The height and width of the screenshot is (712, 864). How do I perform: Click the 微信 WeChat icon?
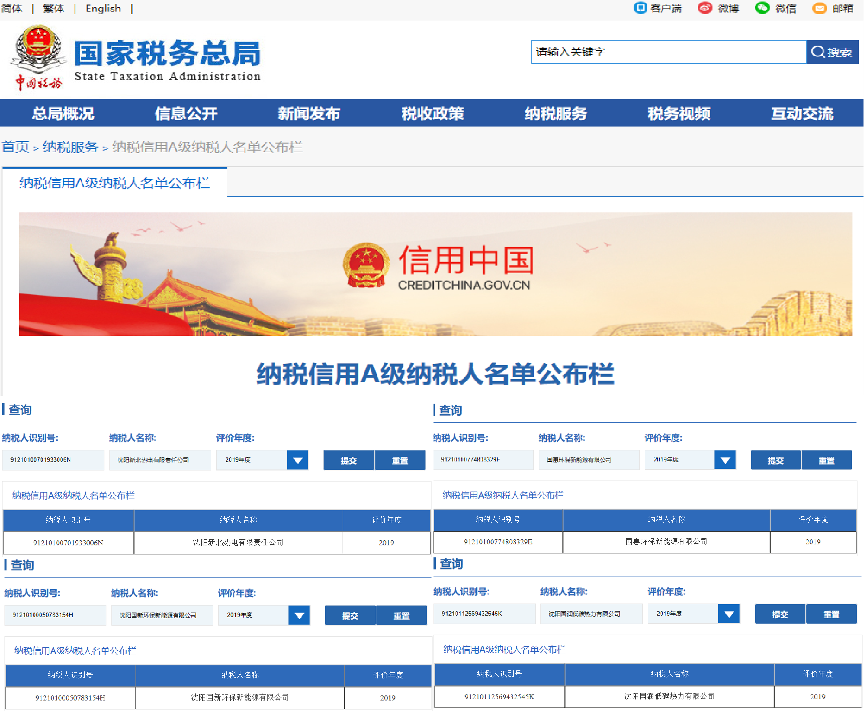763,8
